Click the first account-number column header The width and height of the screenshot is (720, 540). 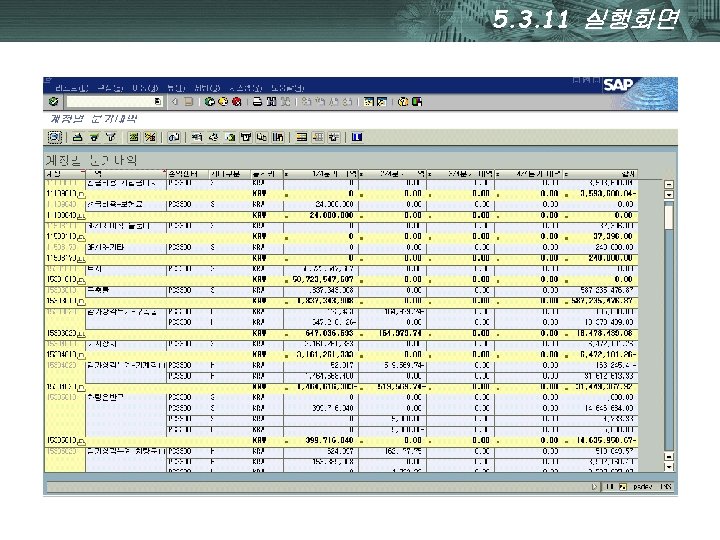[65, 174]
